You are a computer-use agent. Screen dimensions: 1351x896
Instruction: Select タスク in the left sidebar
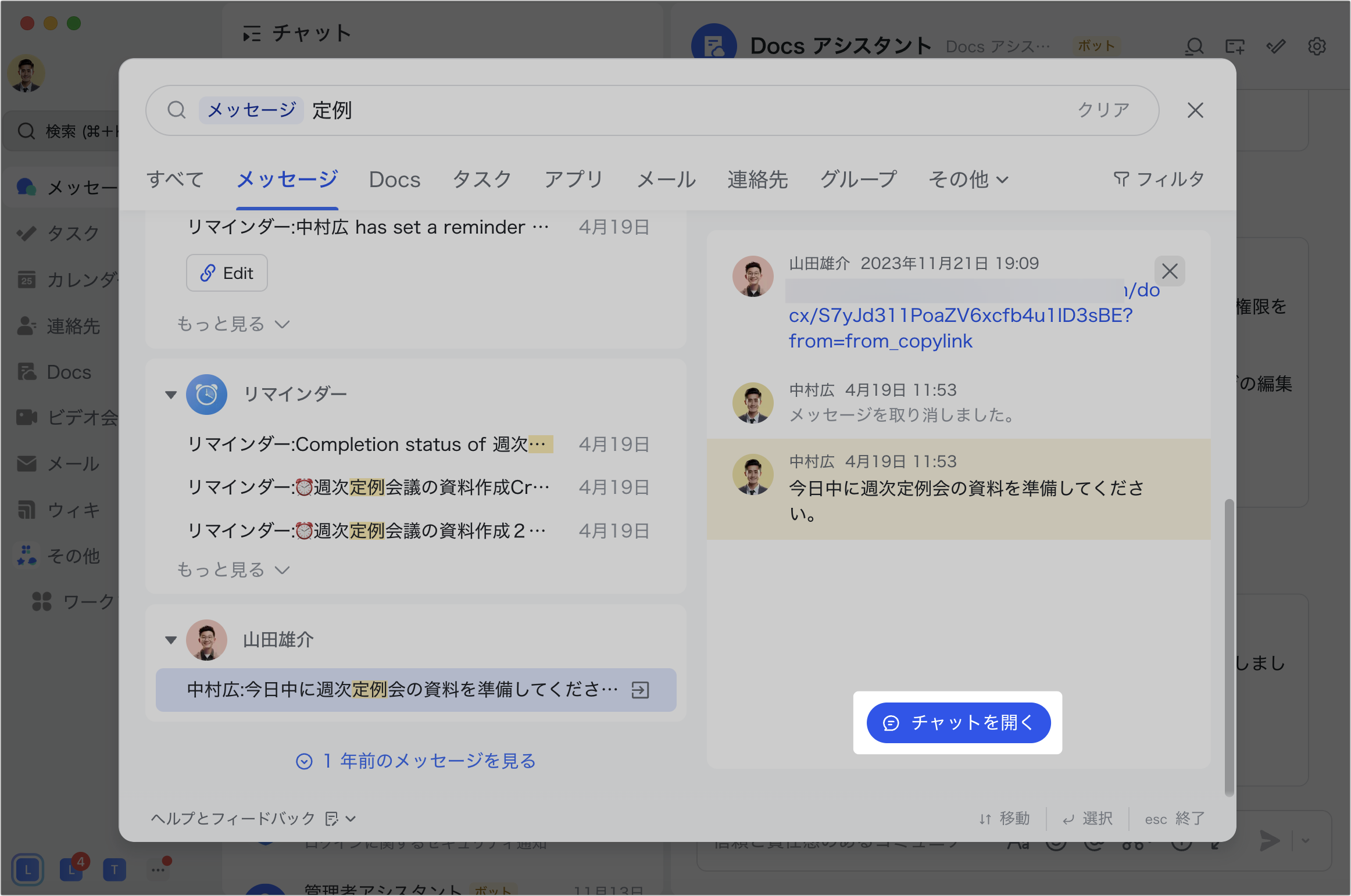pyautogui.click(x=27, y=234)
